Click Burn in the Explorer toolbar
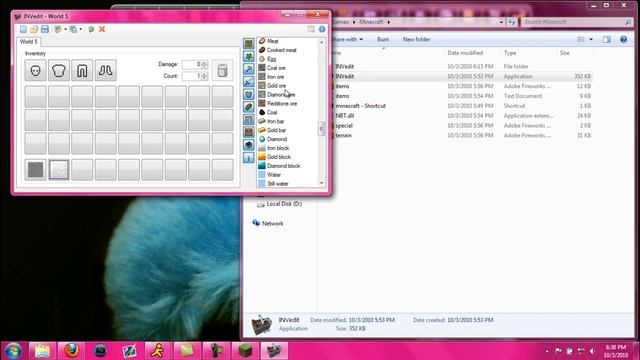Image resolution: width=640 pixels, height=360 pixels. click(x=383, y=39)
